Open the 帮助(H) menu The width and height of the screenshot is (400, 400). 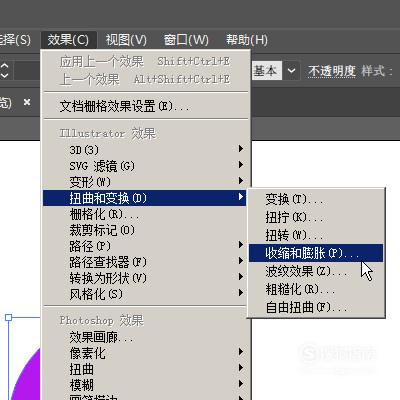pos(247,40)
